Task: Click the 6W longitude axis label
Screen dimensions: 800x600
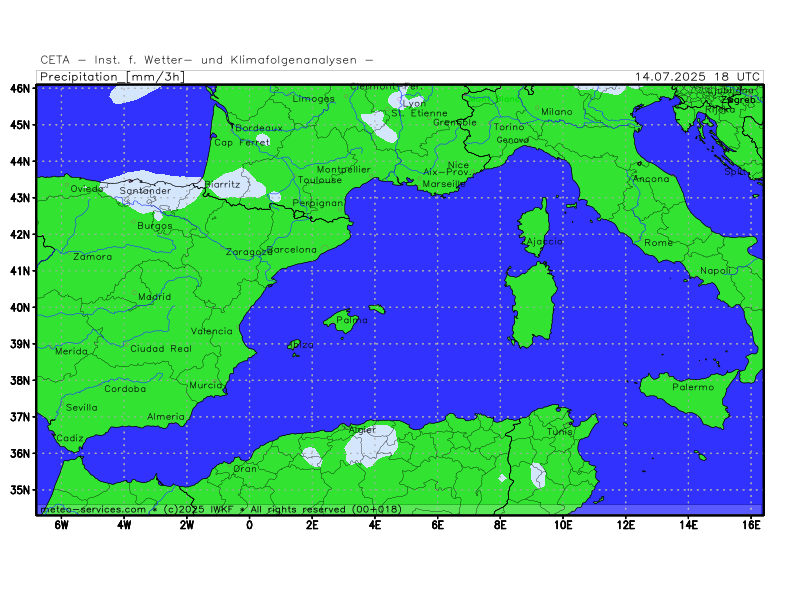Action: coord(61,525)
